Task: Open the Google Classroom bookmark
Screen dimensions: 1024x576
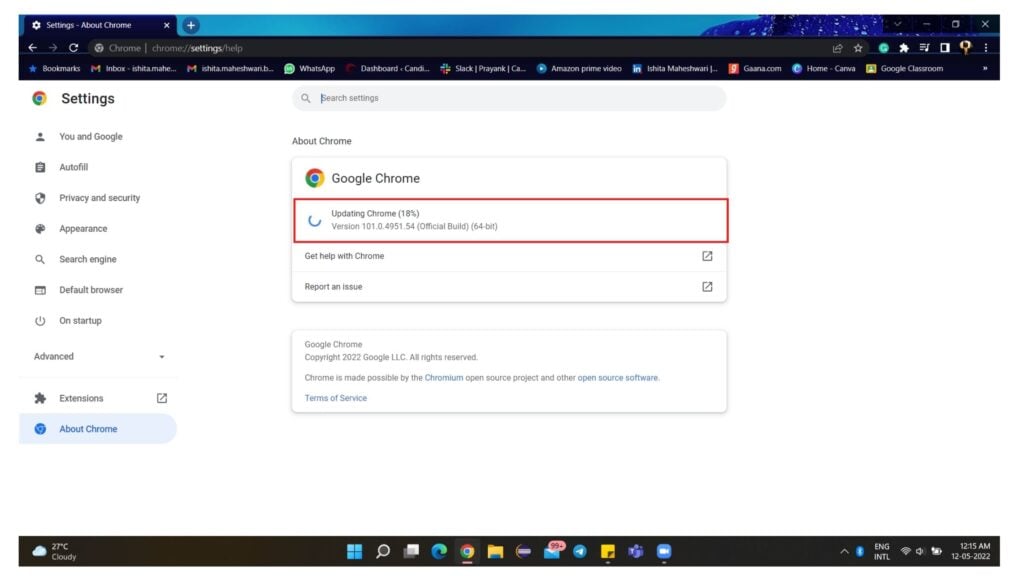Action: pyautogui.click(x=904, y=69)
